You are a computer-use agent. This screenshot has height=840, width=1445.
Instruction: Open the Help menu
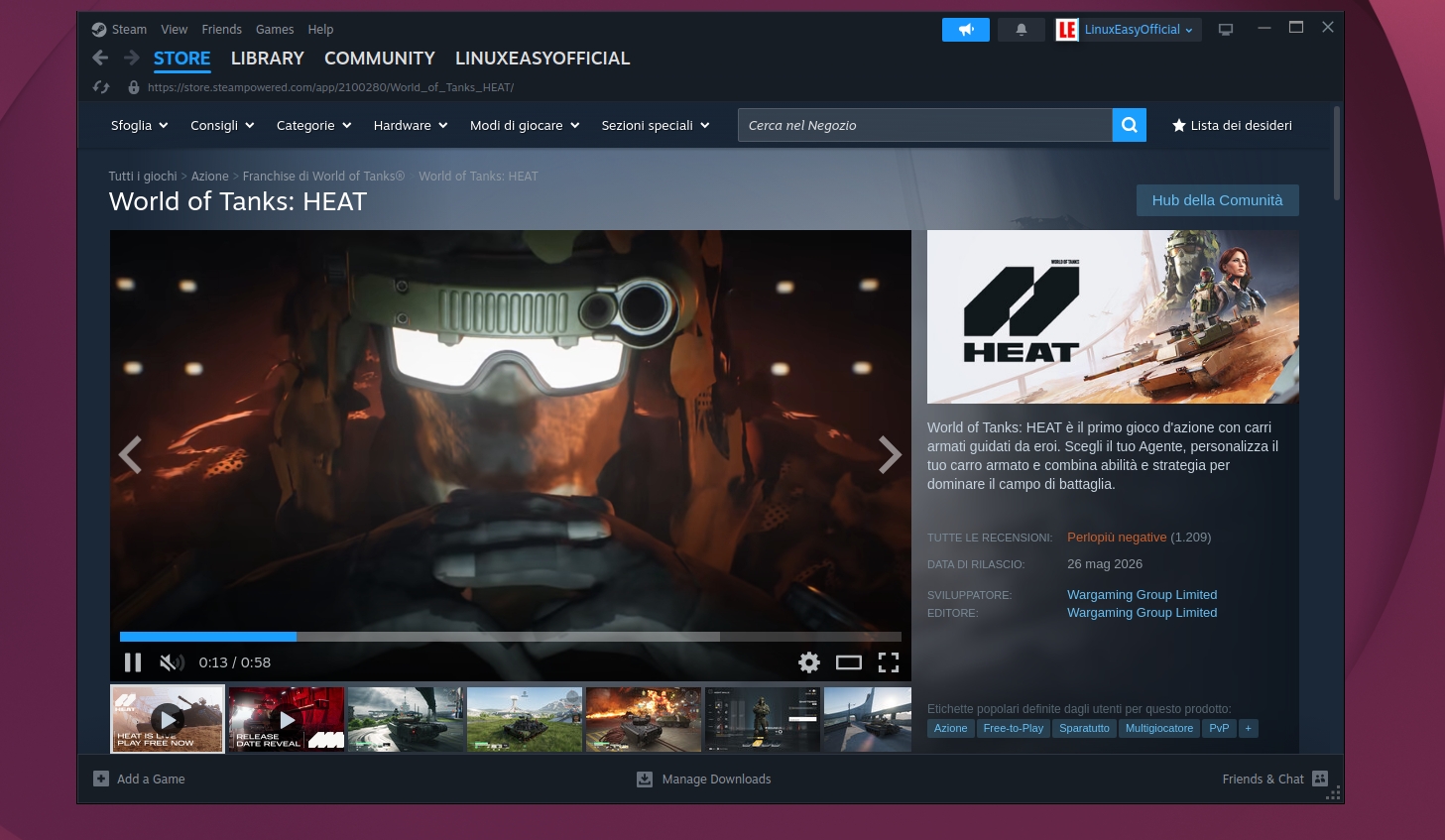point(320,30)
